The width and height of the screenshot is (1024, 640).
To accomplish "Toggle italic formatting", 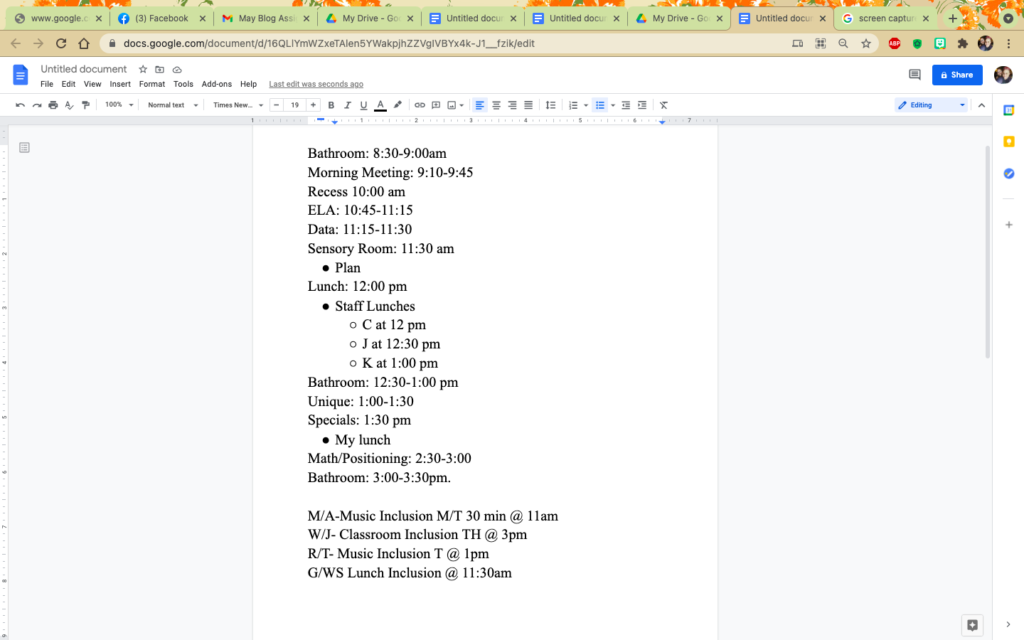I will 346,105.
